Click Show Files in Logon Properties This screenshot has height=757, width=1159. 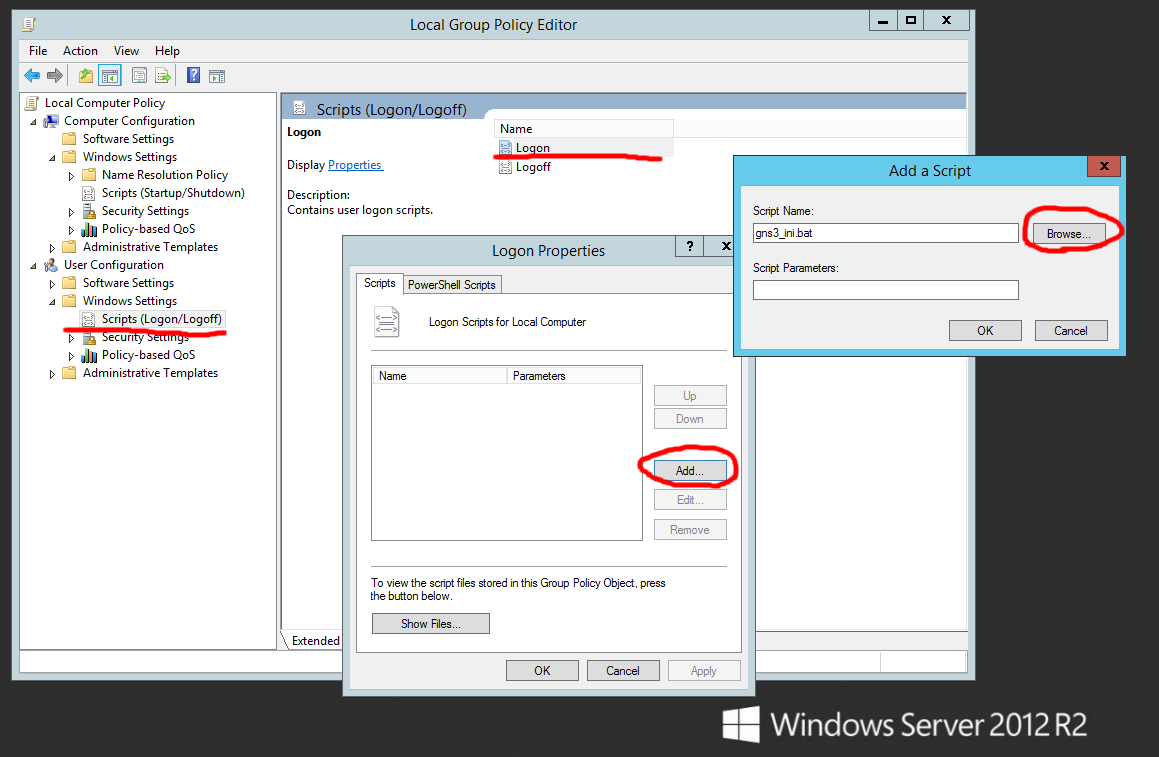(430, 623)
